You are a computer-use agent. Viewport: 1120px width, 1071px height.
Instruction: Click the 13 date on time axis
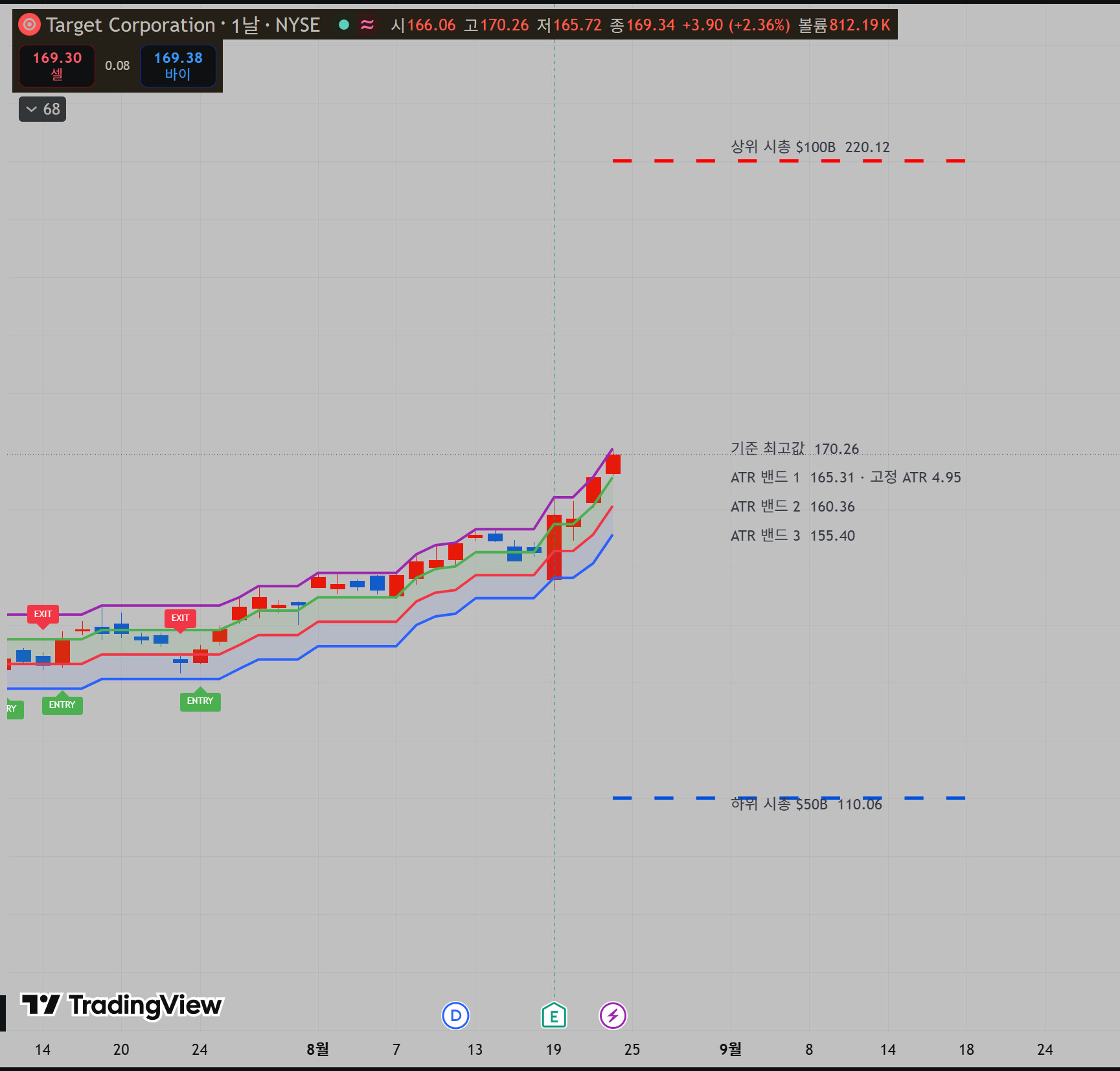[475, 1050]
